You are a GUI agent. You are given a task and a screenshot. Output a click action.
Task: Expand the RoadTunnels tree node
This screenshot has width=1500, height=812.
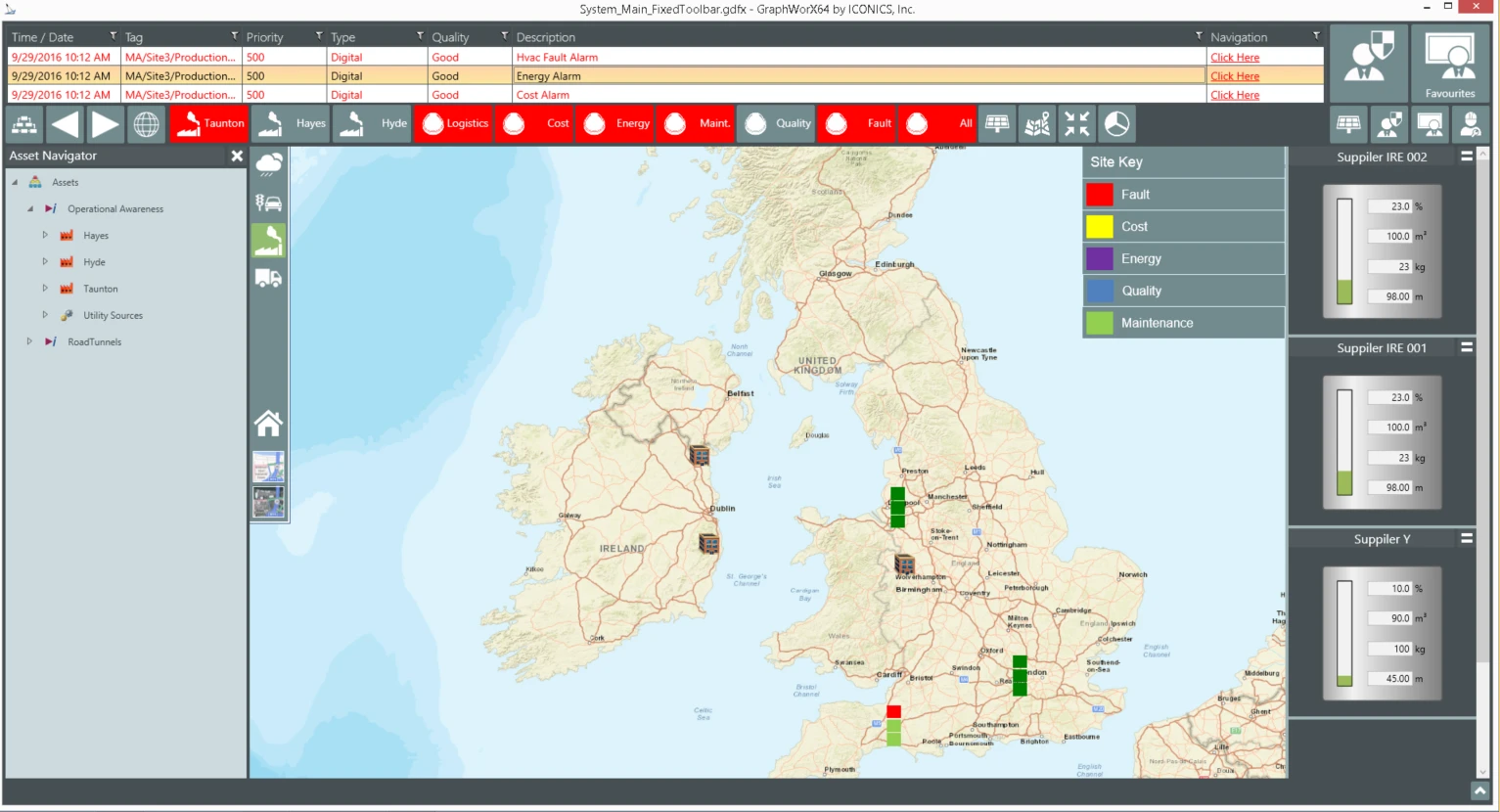click(x=29, y=341)
